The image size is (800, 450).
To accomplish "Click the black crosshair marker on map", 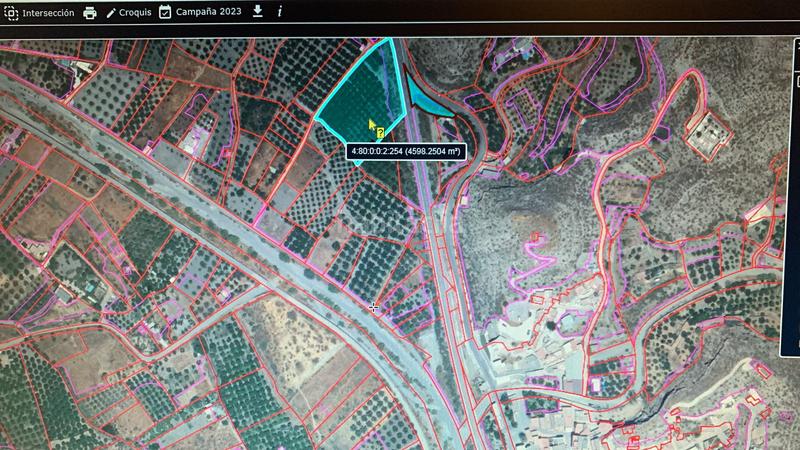I will click(374, 307).
